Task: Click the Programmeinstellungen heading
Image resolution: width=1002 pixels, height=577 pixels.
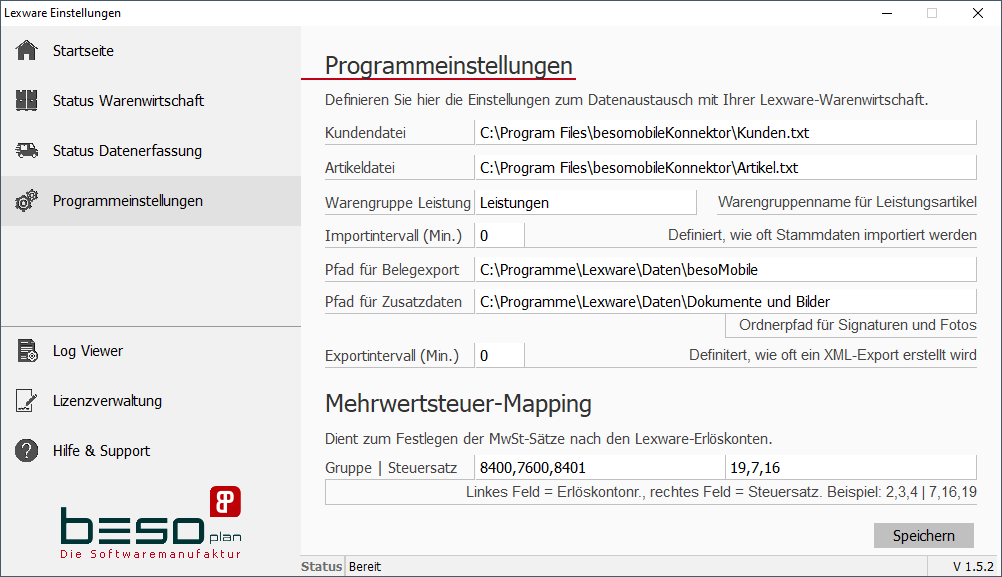Action: coord(449,66)
